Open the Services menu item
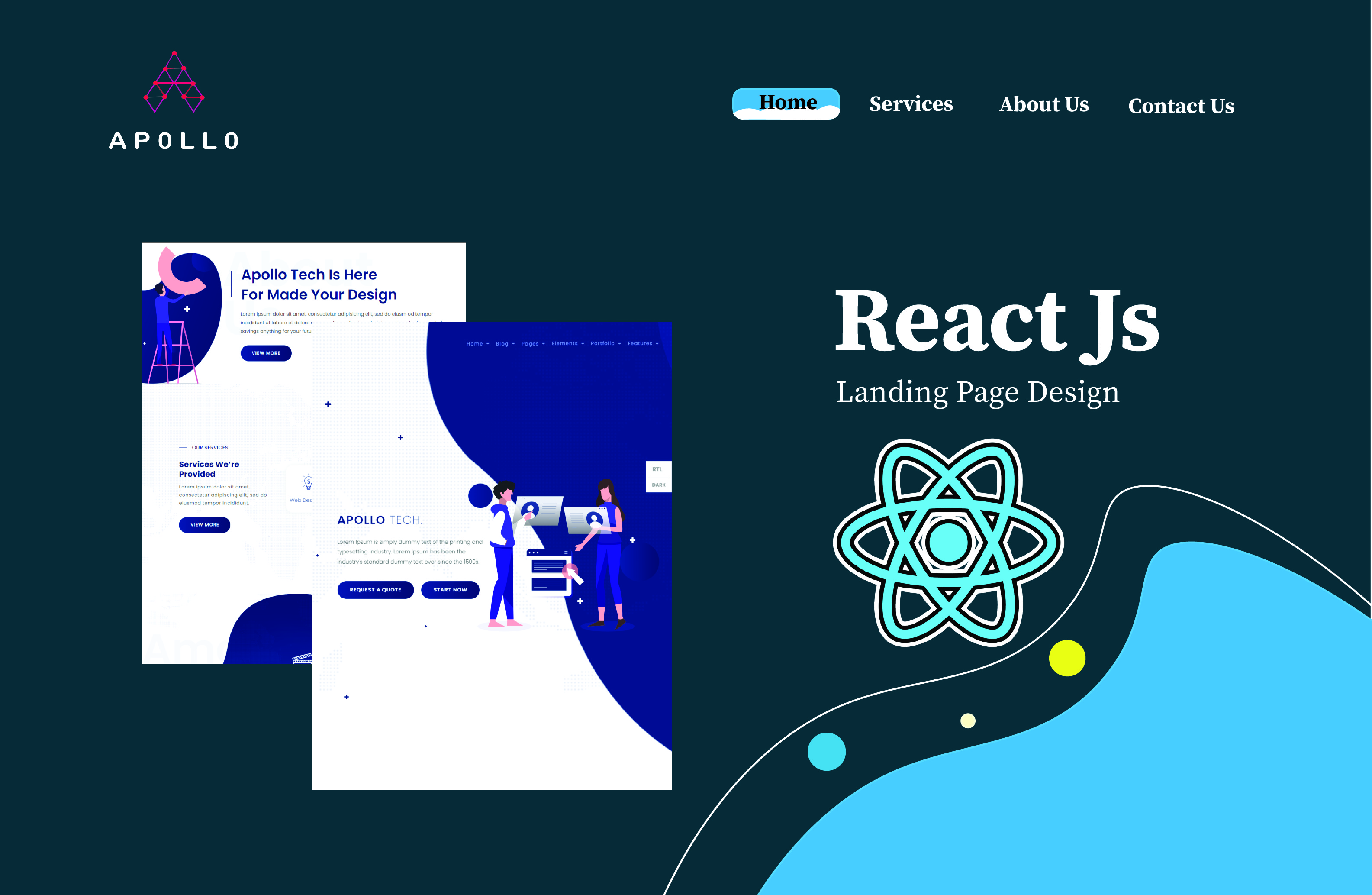This screenshot has width=1372, height=895. (x=911, y=104)
